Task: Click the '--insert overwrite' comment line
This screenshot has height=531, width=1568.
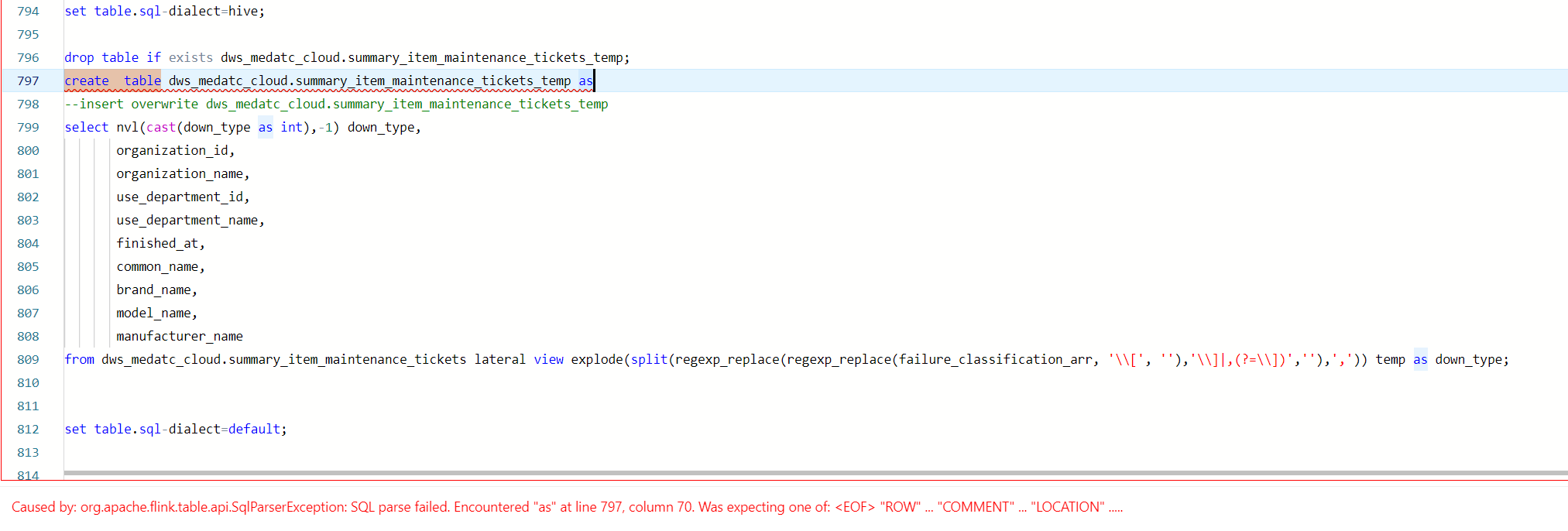Action: (336, 104)
